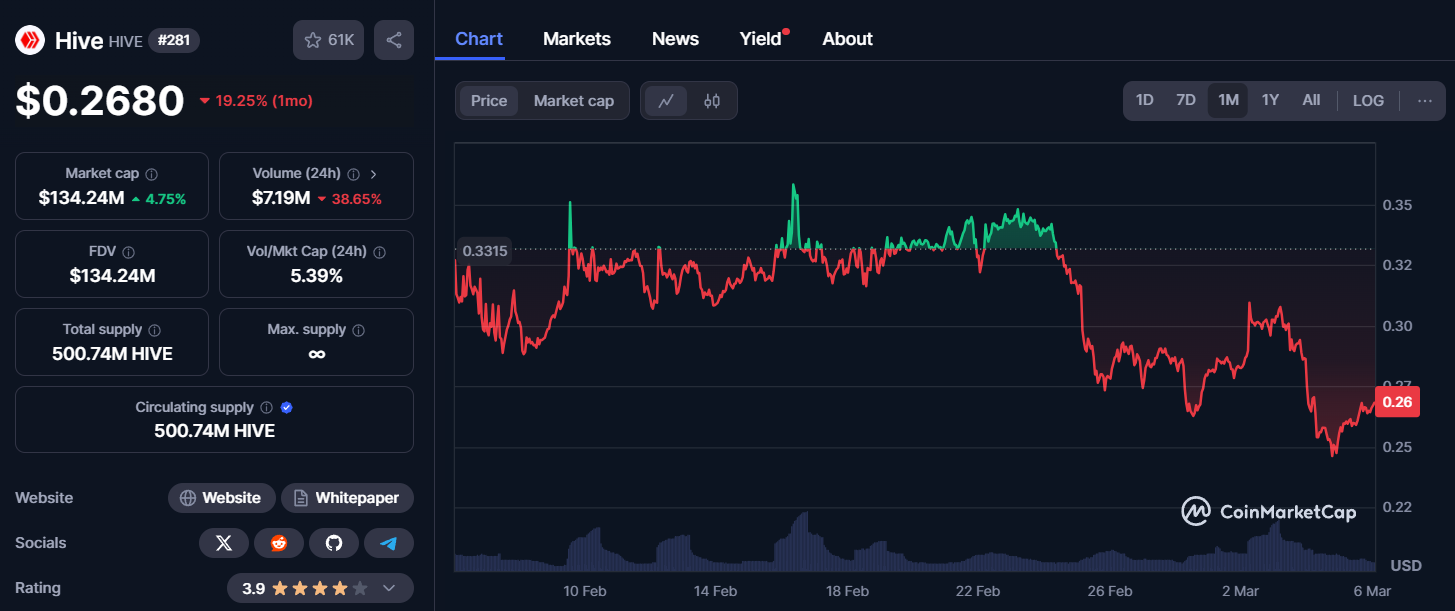The width and height of the screenshot is (1455, 611).
Task: Open Hive's Reddit social link
Action: [x=279, y=543]
